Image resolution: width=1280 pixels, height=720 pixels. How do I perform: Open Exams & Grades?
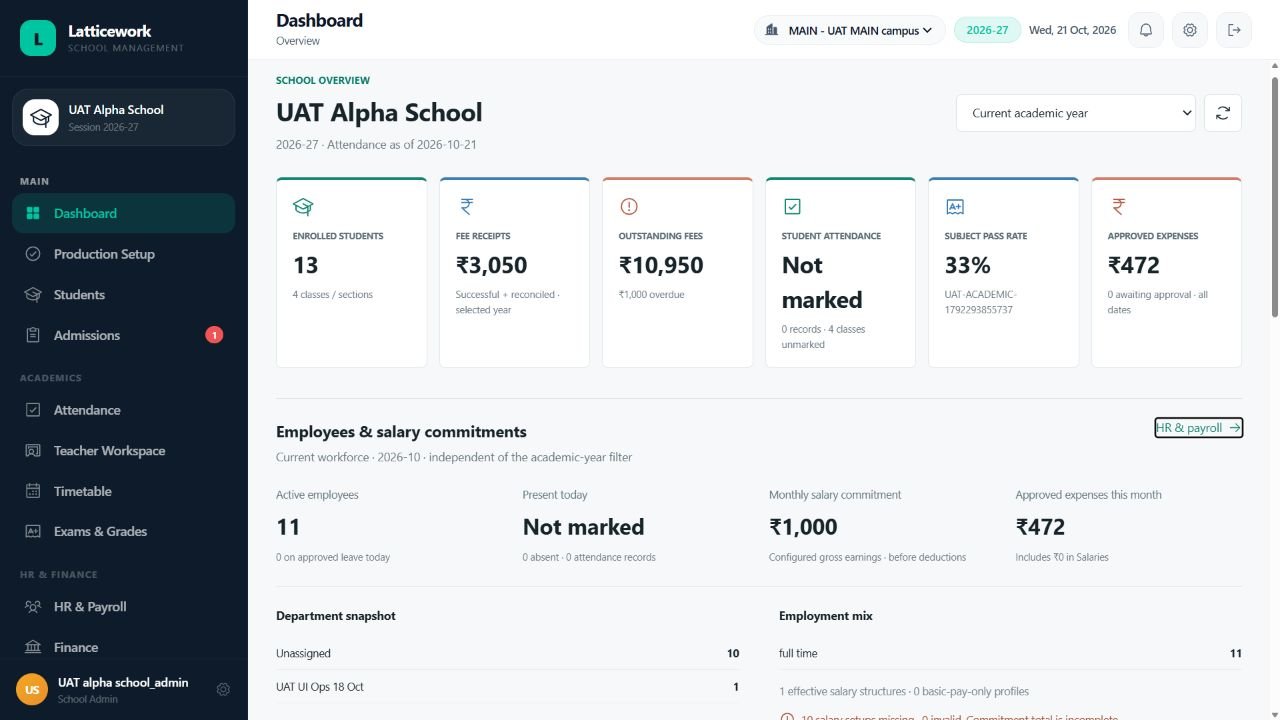pyautogui.click(x=124, y=532)
